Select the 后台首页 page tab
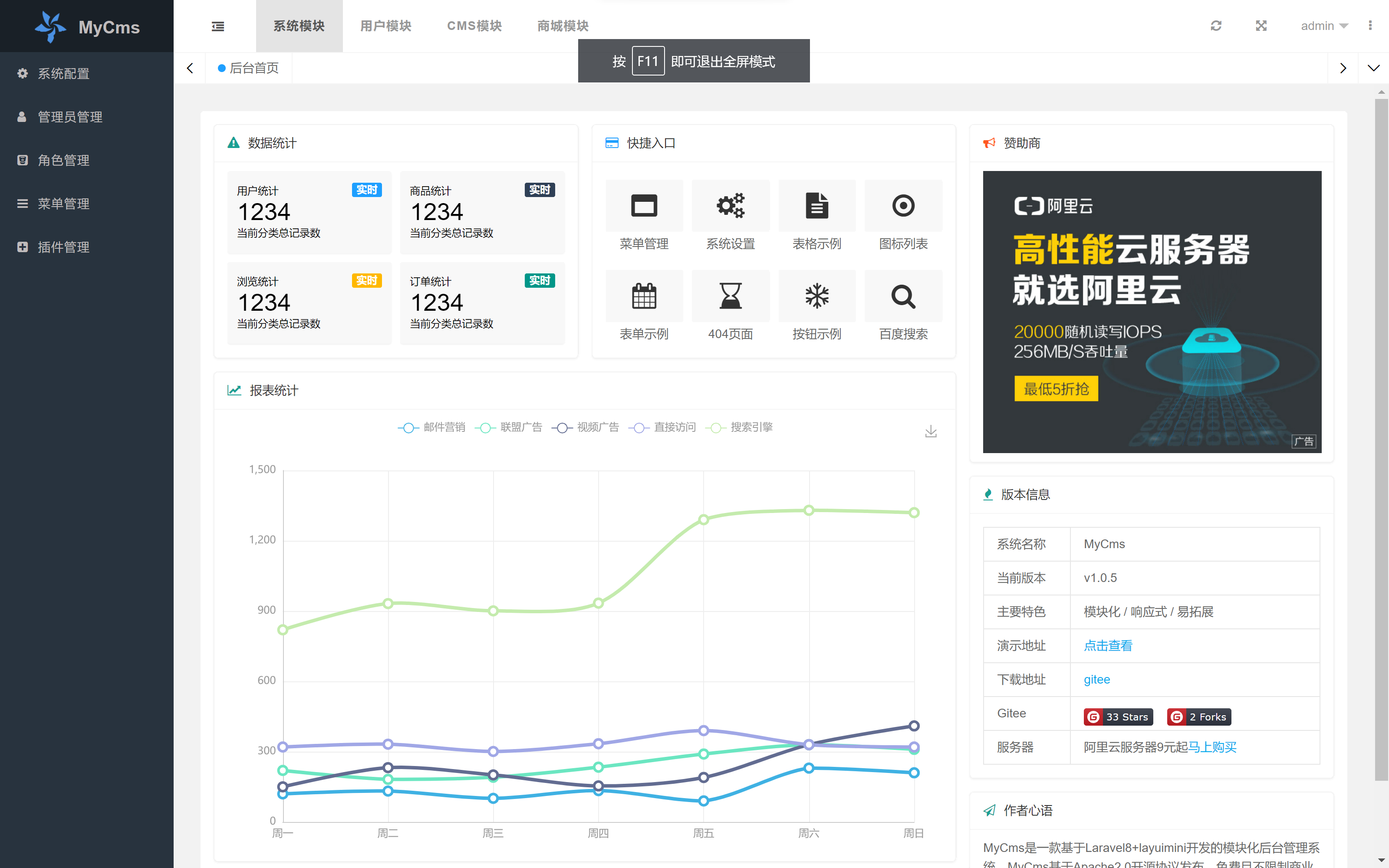1389x868 pixels. [x=249, y=68]
